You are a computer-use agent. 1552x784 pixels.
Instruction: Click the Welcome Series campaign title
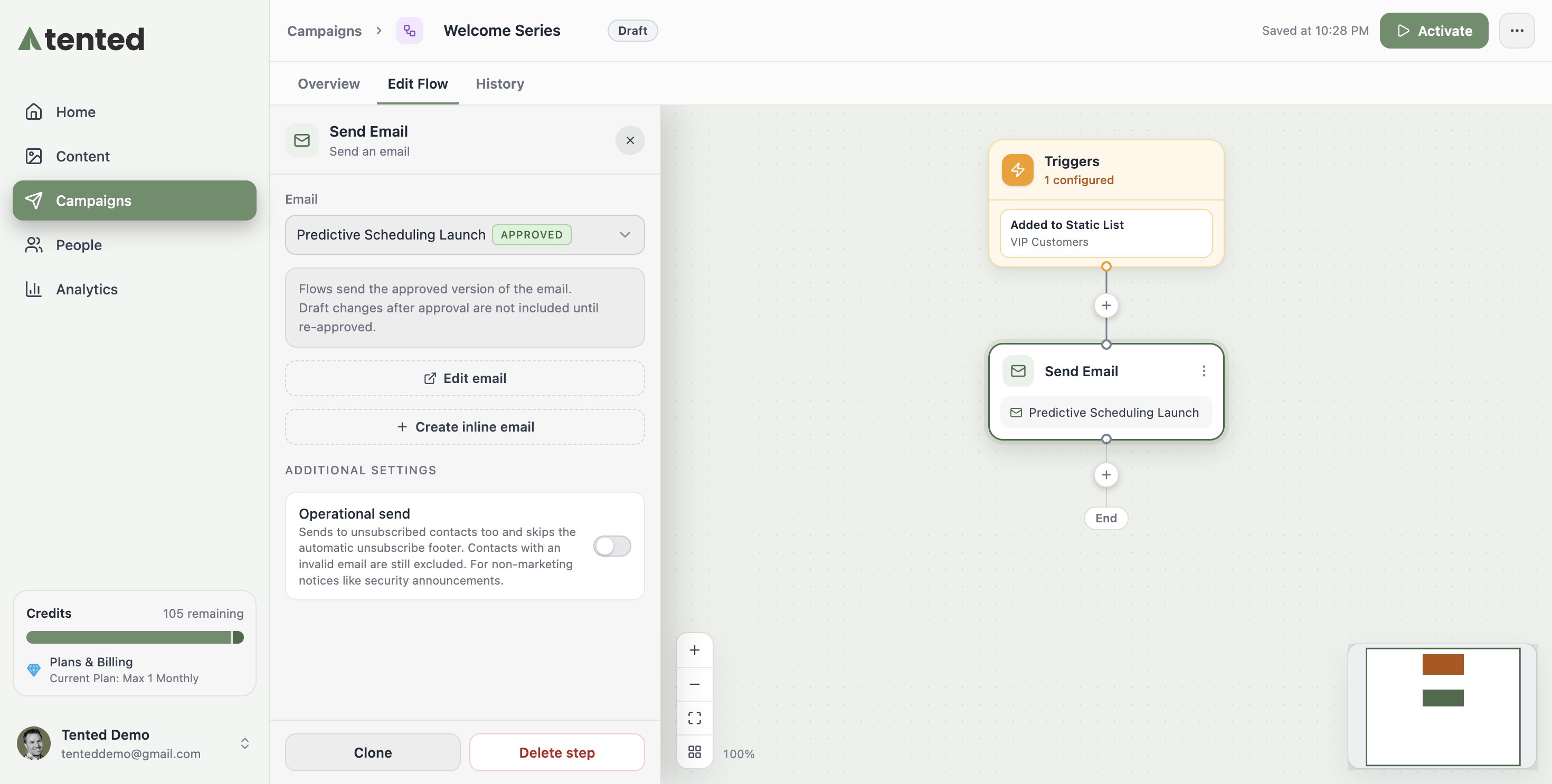pos(502,30)
